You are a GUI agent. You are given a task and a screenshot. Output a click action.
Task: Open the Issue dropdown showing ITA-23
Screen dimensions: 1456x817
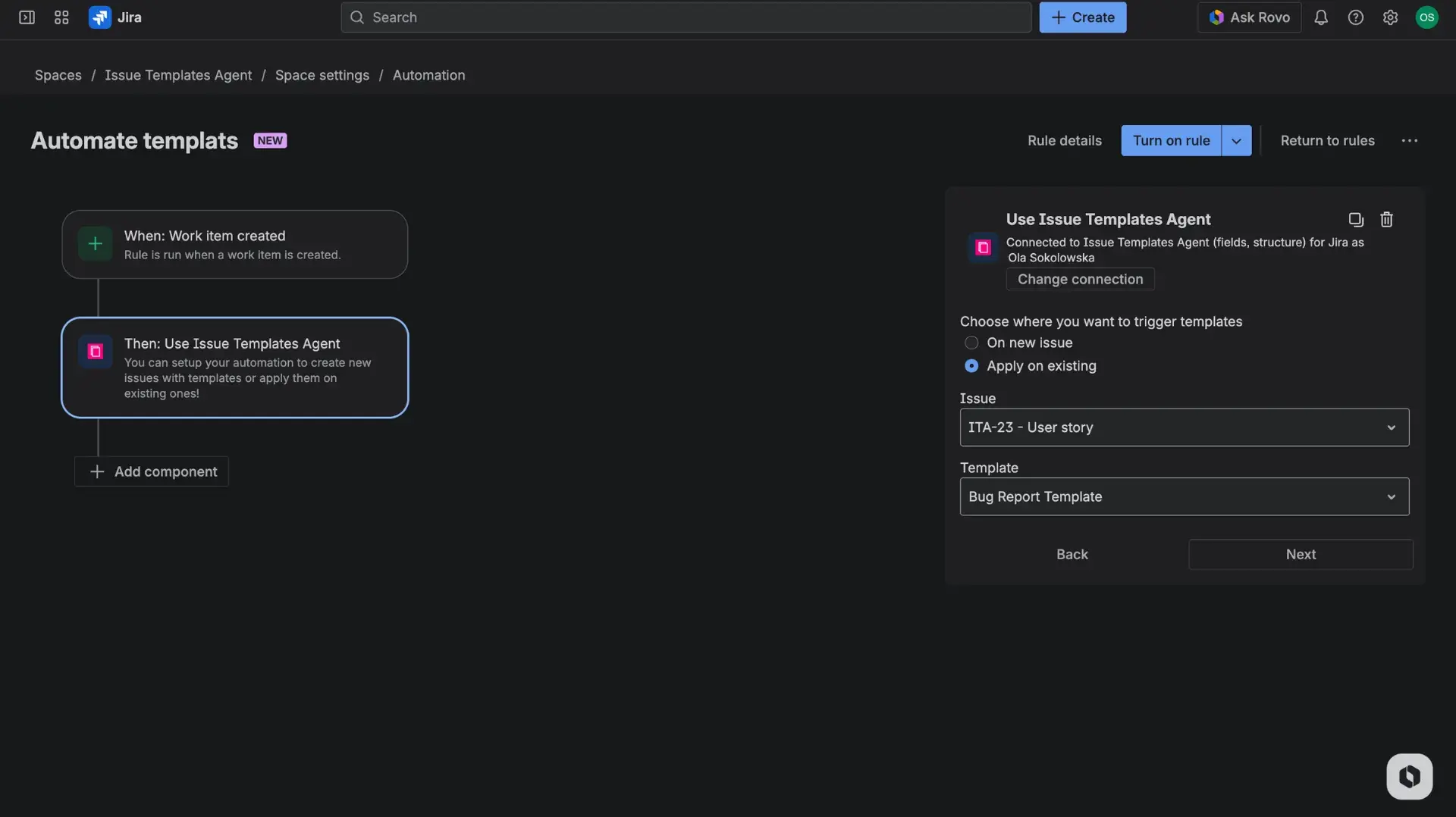(x=1184, y=427)
